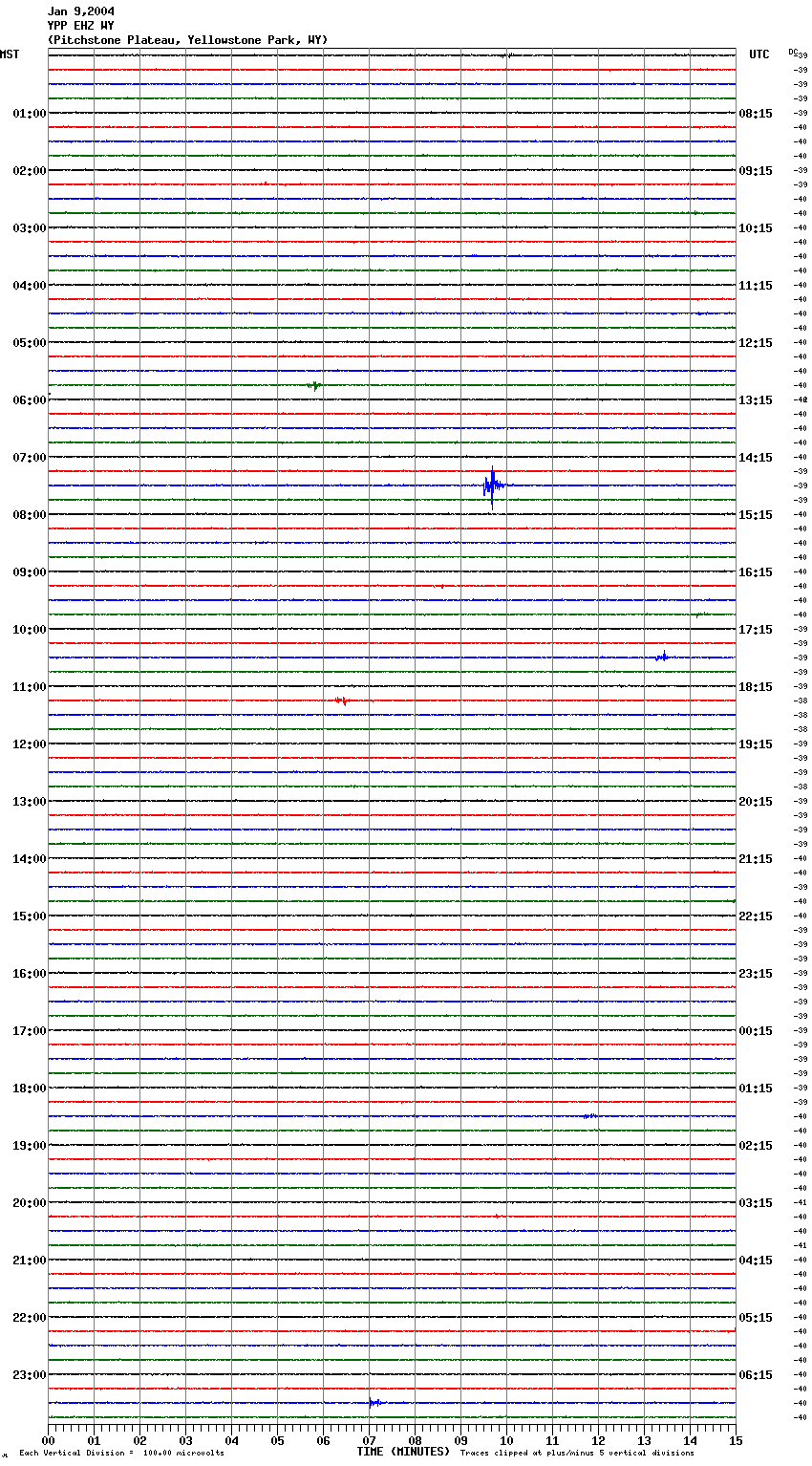The width and height of the screenshot is (812, 1466).
Task: Click the 13:15 UTC time label
Action: [x=756, y=399]
